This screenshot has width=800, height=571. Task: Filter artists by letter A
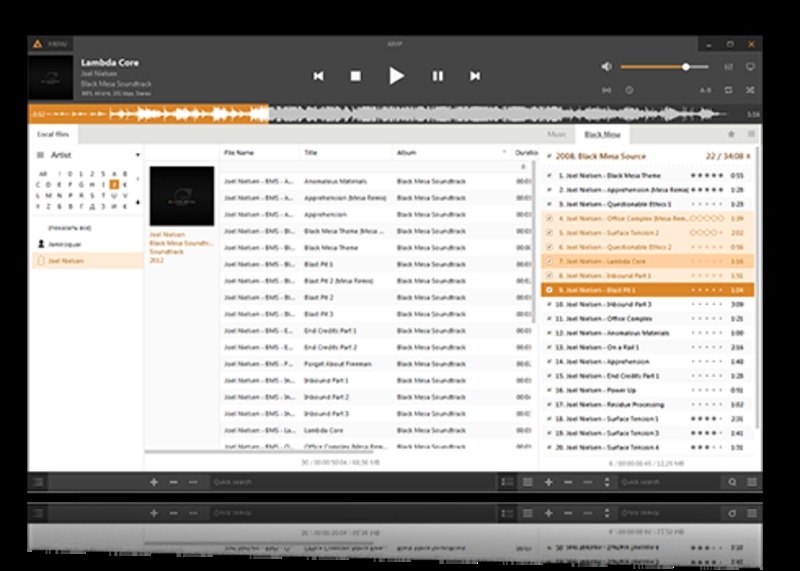114,174
